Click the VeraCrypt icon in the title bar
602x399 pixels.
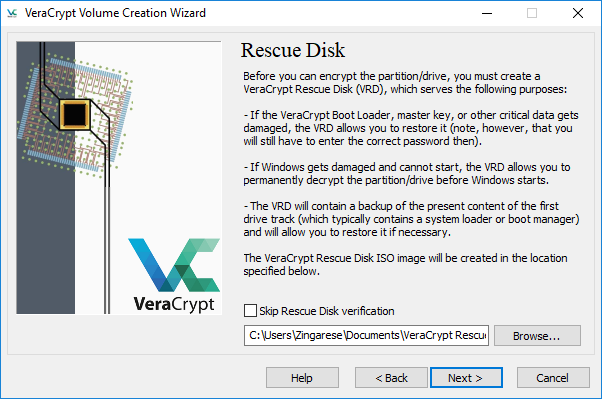[x=12, y=13]
